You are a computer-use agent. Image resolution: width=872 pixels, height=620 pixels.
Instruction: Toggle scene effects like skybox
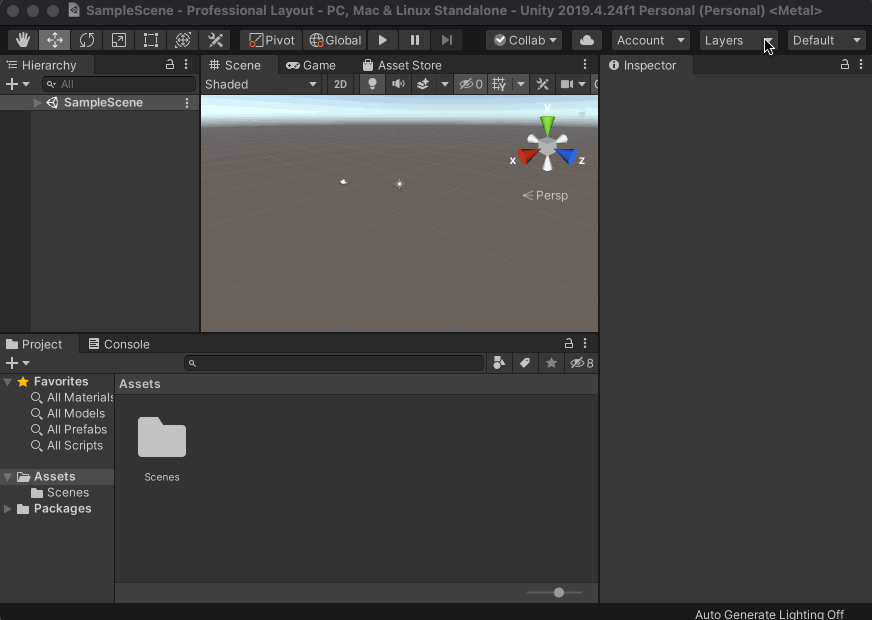pos(423,84)
